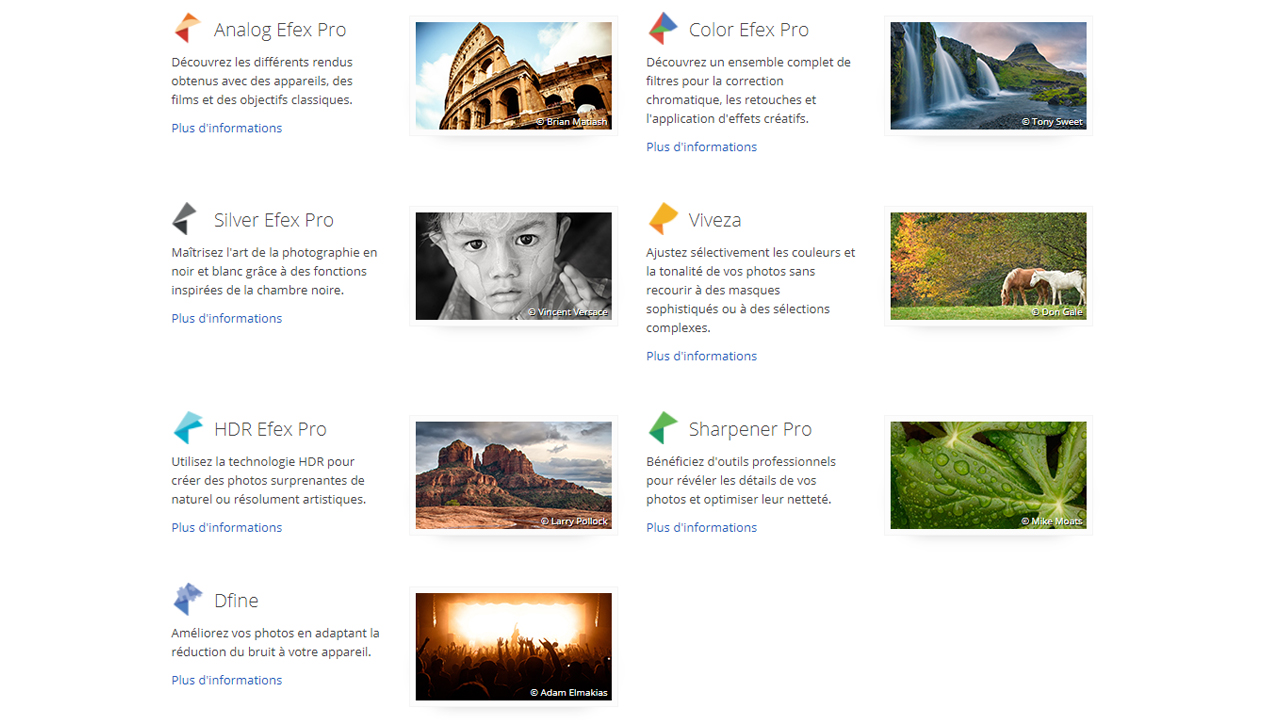This screenshot has width=1280, height=720.
Task: Open Plus d'informations under Color Efex Pro
Action: coord(702,147)
